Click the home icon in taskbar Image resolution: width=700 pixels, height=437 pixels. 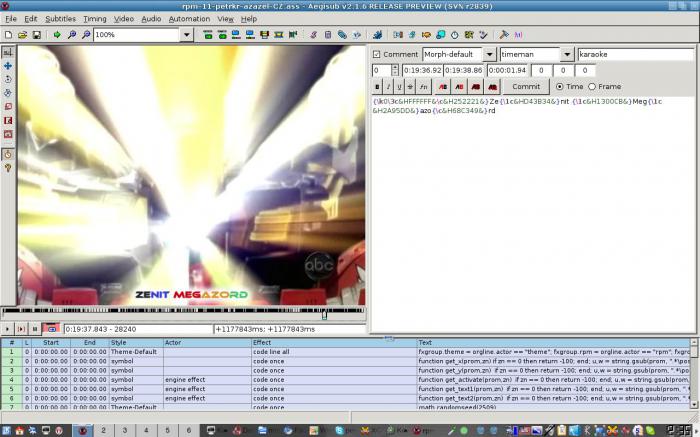tap(19, 431)
